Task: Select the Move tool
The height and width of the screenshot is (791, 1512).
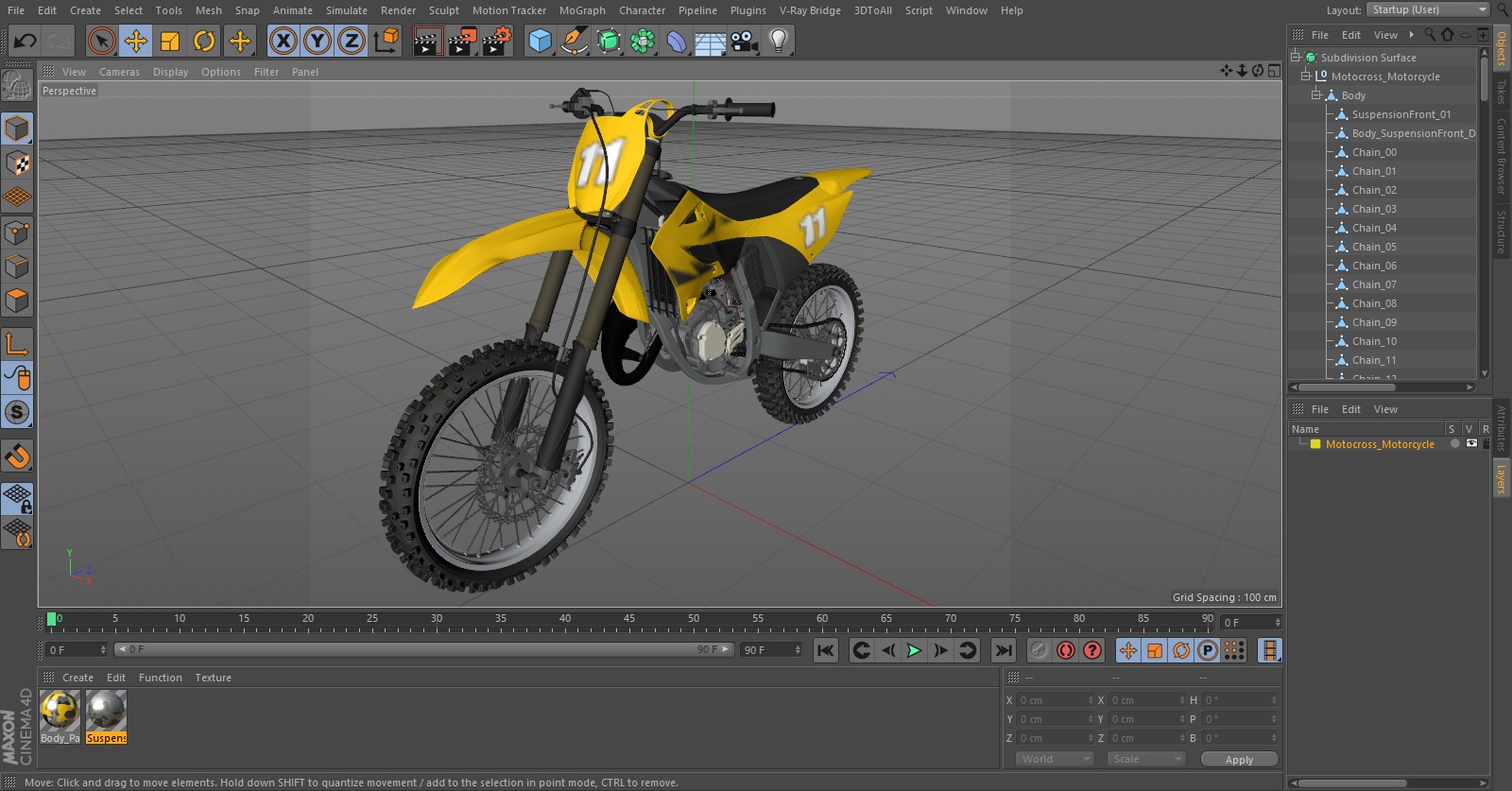Action: (x=136, y=41)
